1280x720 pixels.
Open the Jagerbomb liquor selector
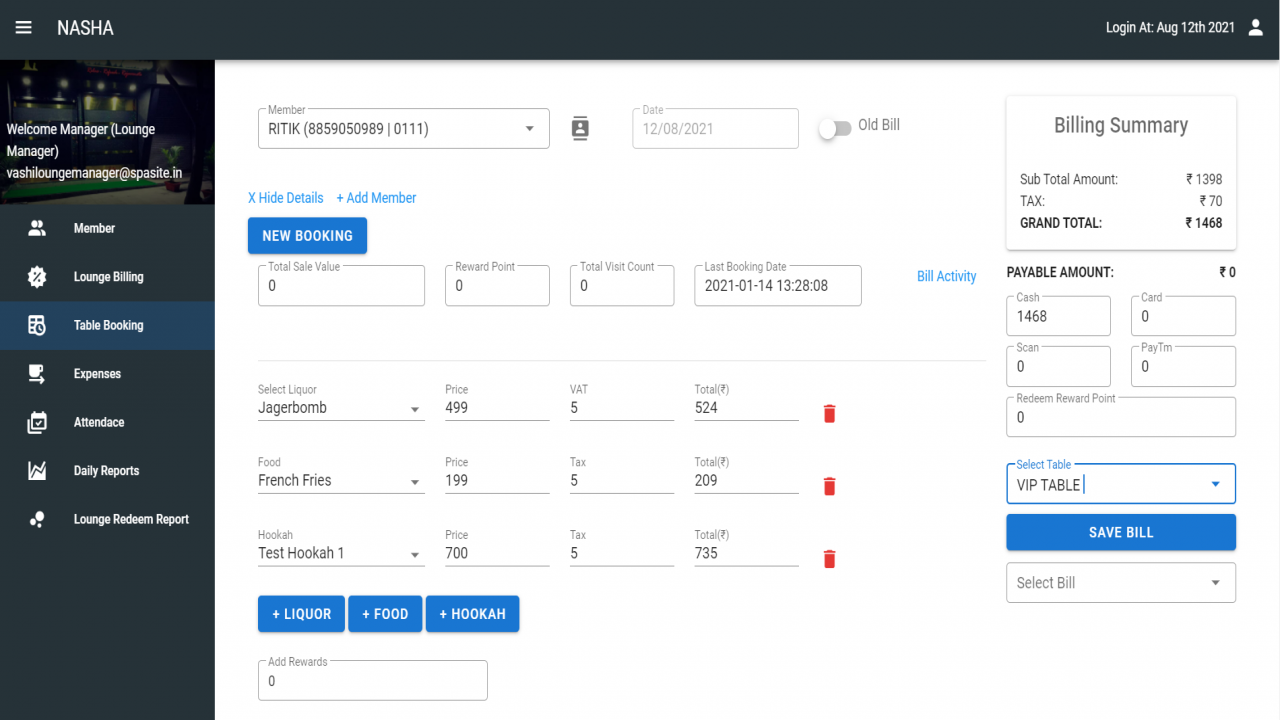[341, 408]
